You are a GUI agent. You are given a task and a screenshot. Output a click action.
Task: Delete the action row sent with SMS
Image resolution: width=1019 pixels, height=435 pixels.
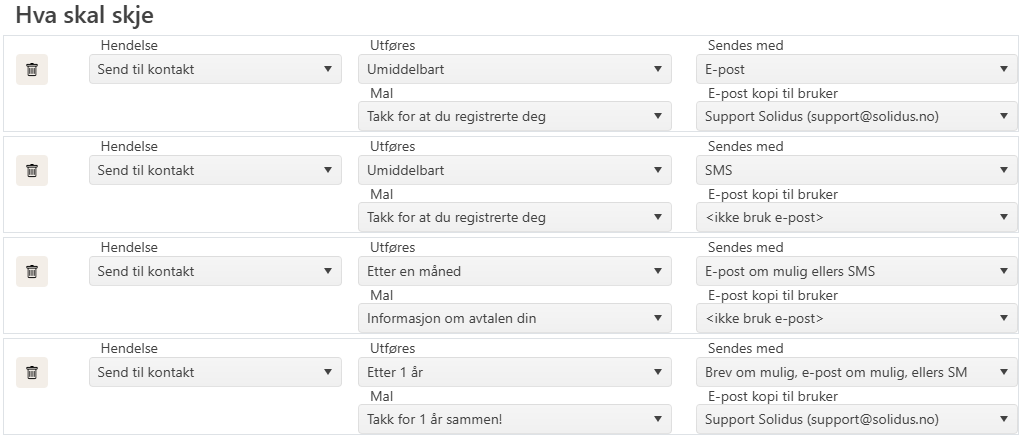point(32,171)
